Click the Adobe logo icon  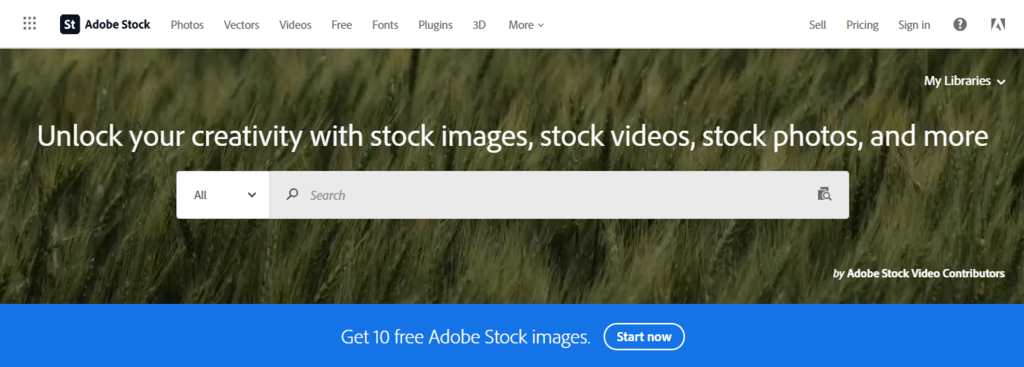coord(997,25)
